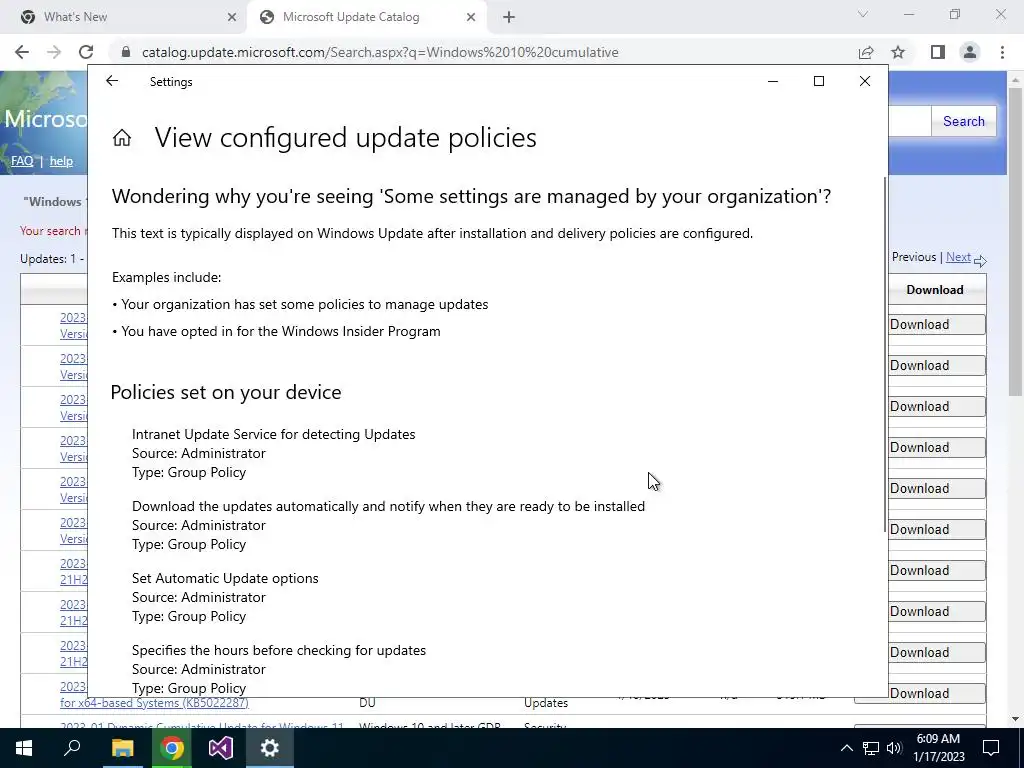
Task: Open the FAQ link
Action: [x=22, y=161]
